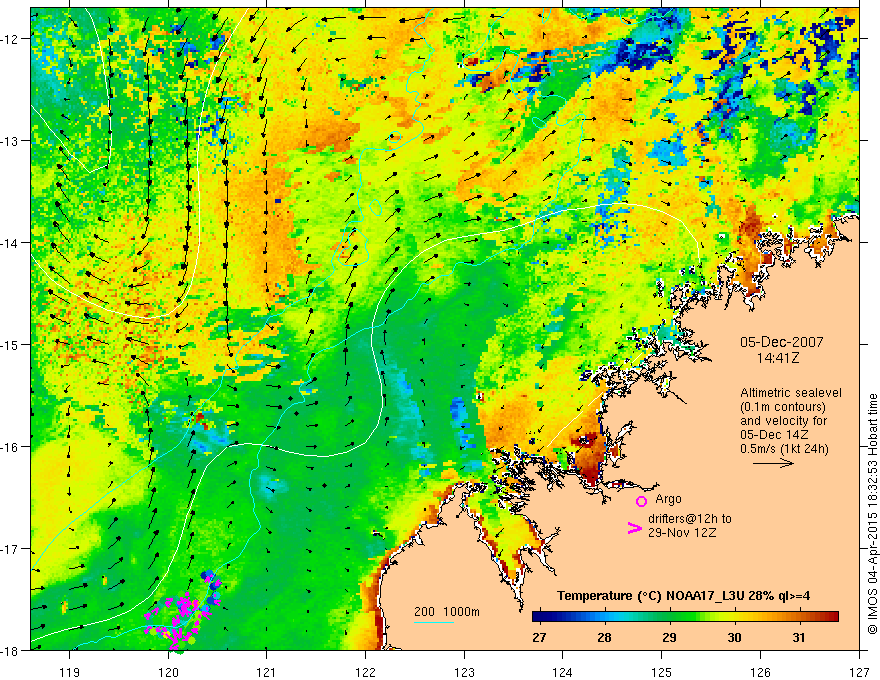Click latitude axis label -15
The image size is (880, 680).
(x=11, y=344)
